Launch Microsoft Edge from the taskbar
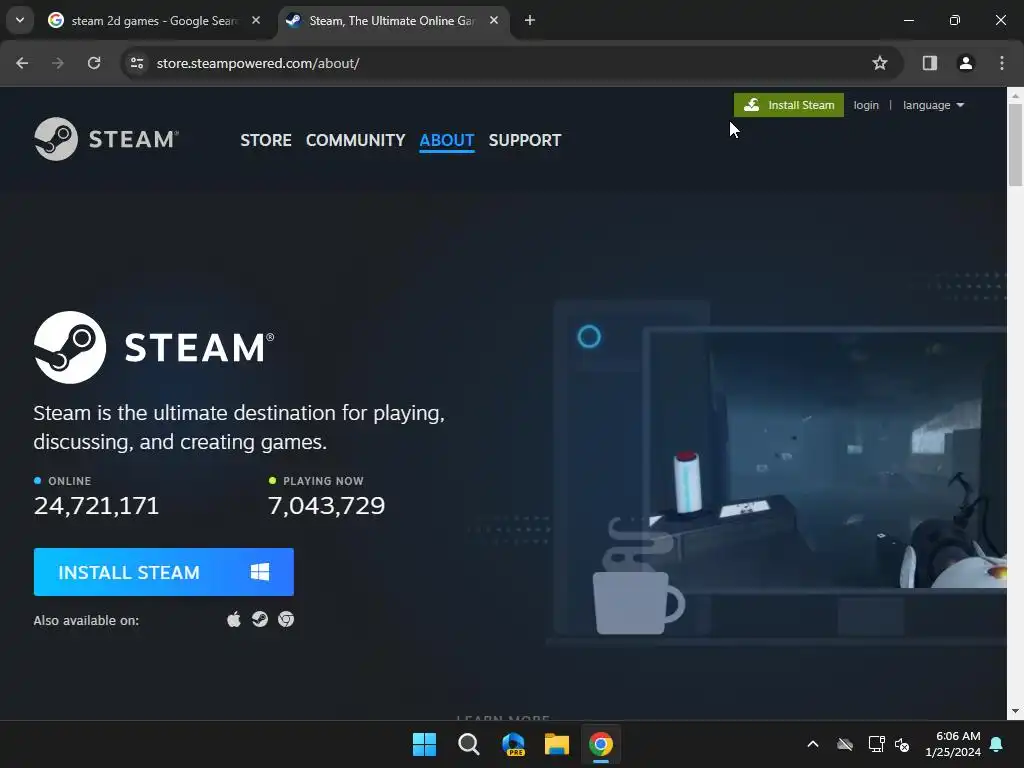 point(513,744)
